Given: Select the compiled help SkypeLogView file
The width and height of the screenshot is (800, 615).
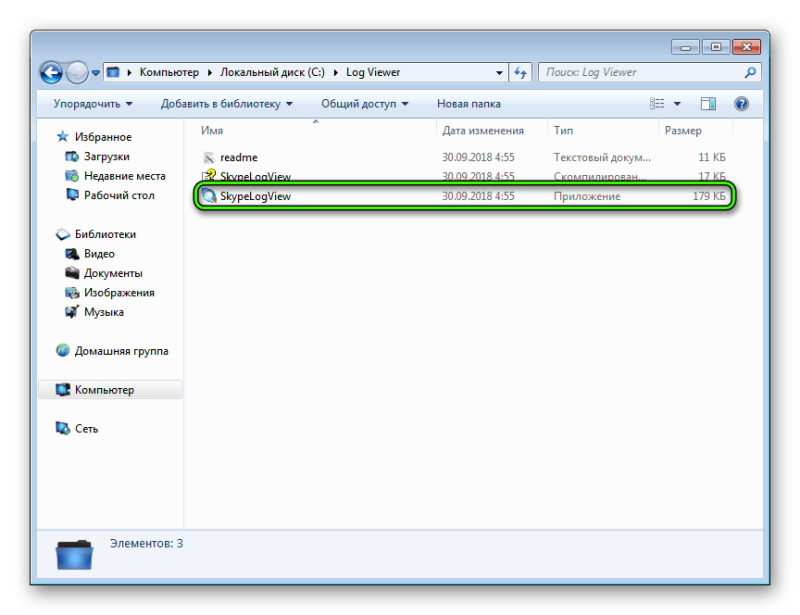Looking at the screenshot, I should pyautogui.click(x=255, y=176).
